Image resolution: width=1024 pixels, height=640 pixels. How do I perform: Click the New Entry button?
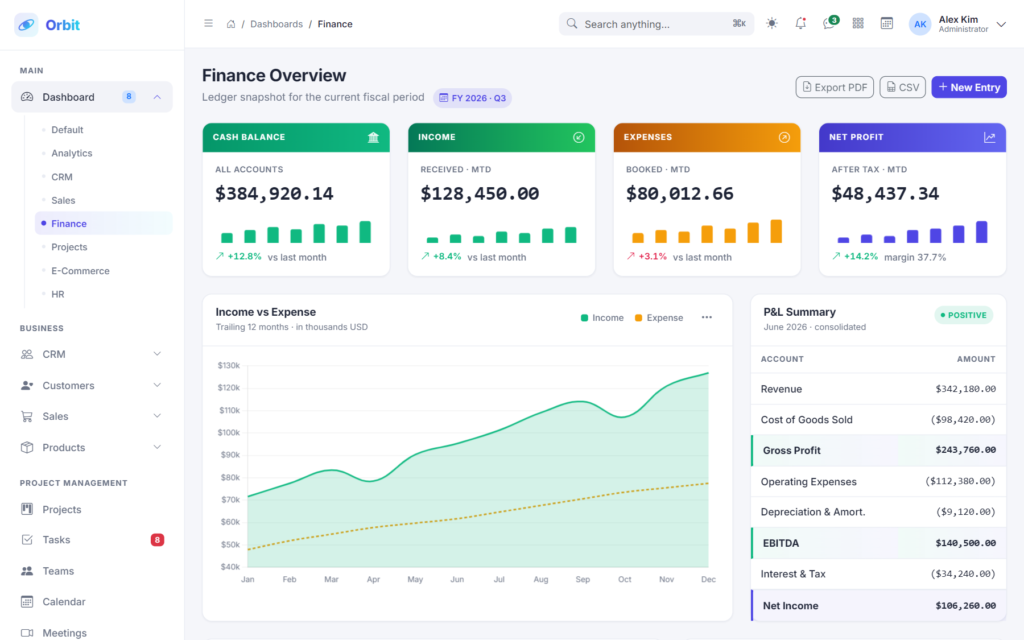tap(969, 87)
